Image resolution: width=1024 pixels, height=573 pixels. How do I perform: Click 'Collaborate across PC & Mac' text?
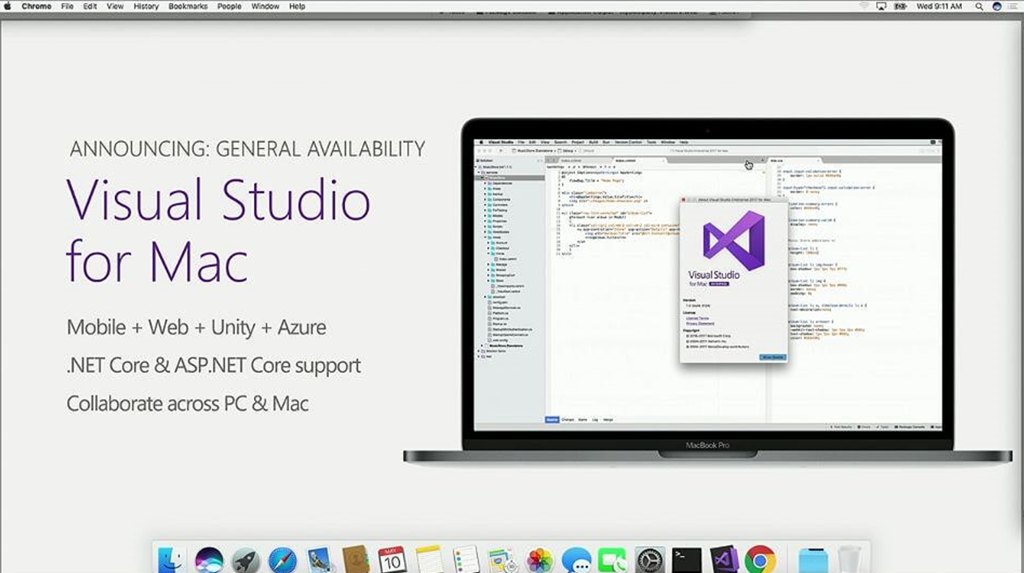pyautogui.click(x=187, y=403)
